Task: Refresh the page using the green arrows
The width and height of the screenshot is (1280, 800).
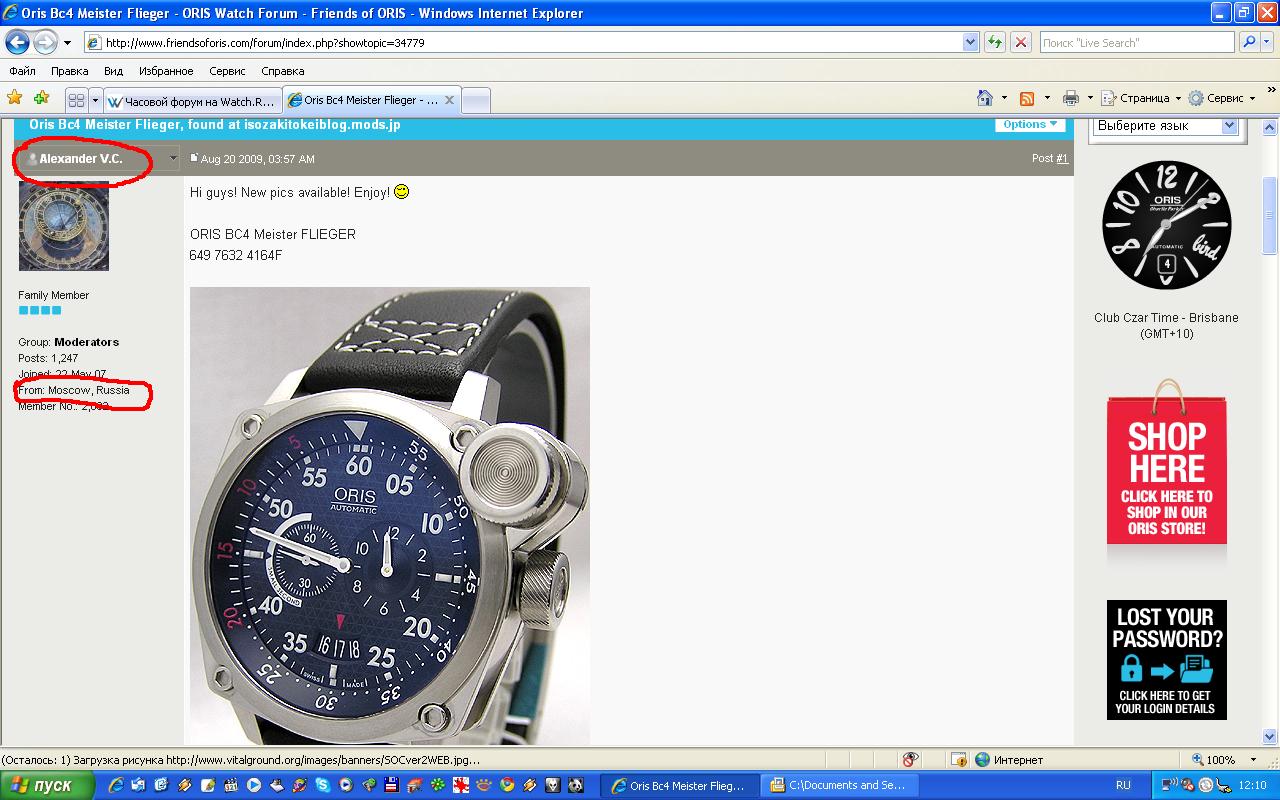Action: pos(995,42)
